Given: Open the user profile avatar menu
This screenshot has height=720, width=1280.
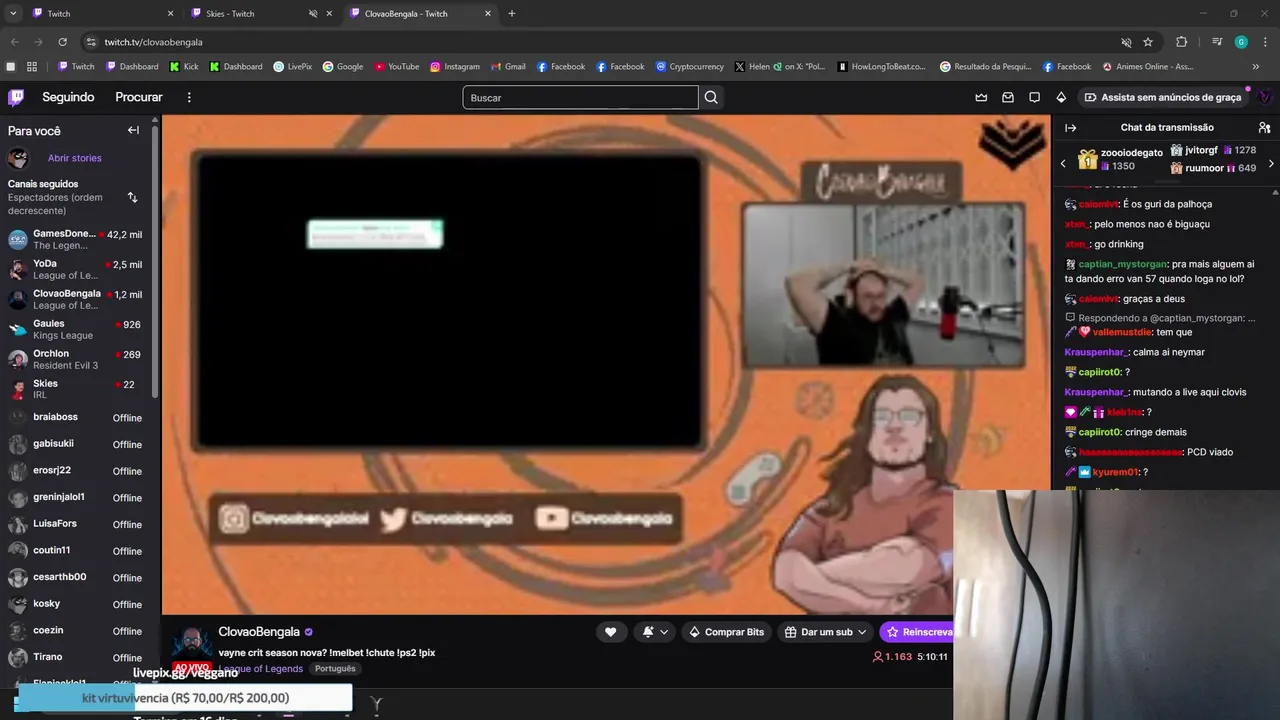Looking at the screenshot, I should click(x=1264, y=97).
